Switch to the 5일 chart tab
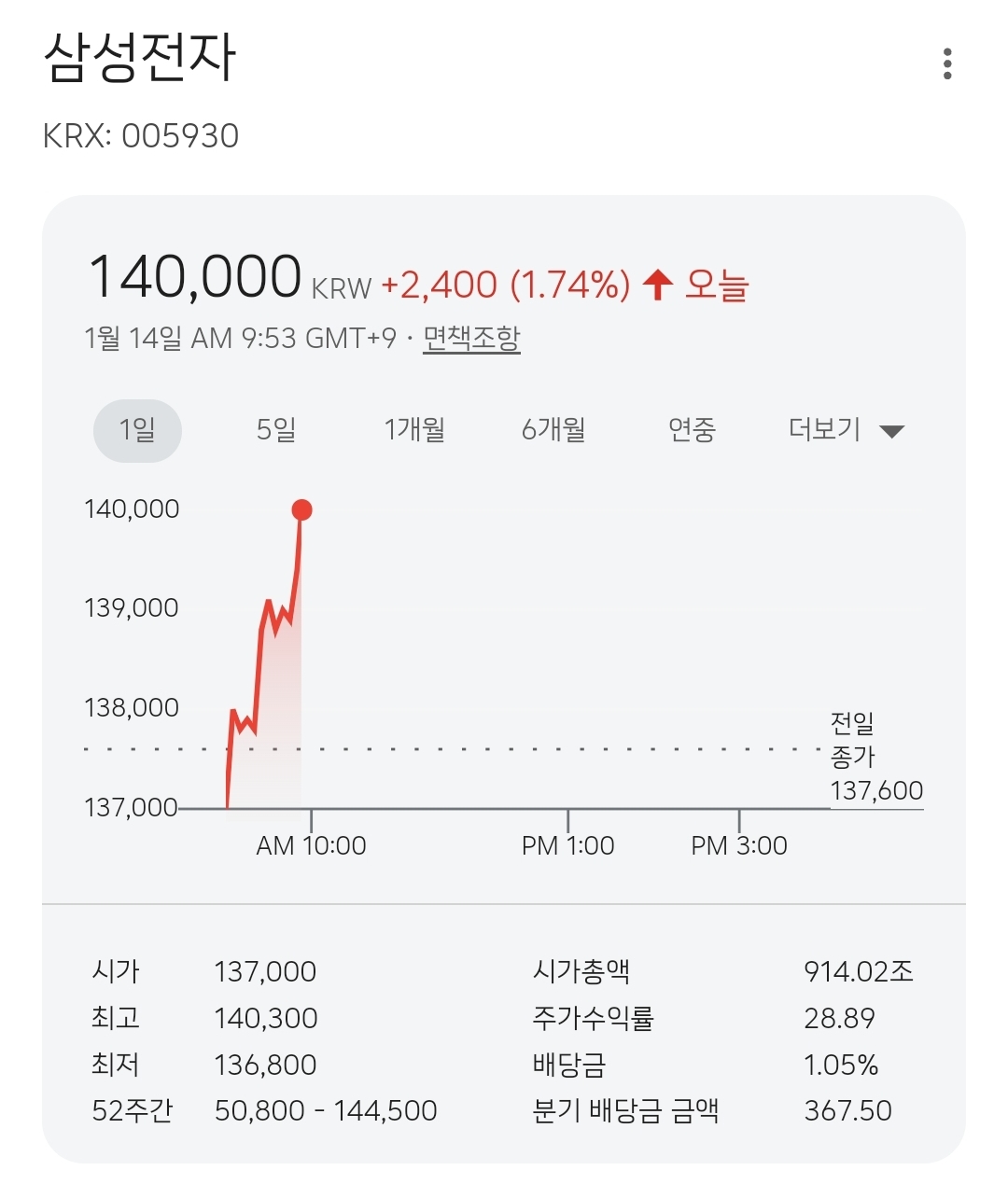 pos(276,430)
